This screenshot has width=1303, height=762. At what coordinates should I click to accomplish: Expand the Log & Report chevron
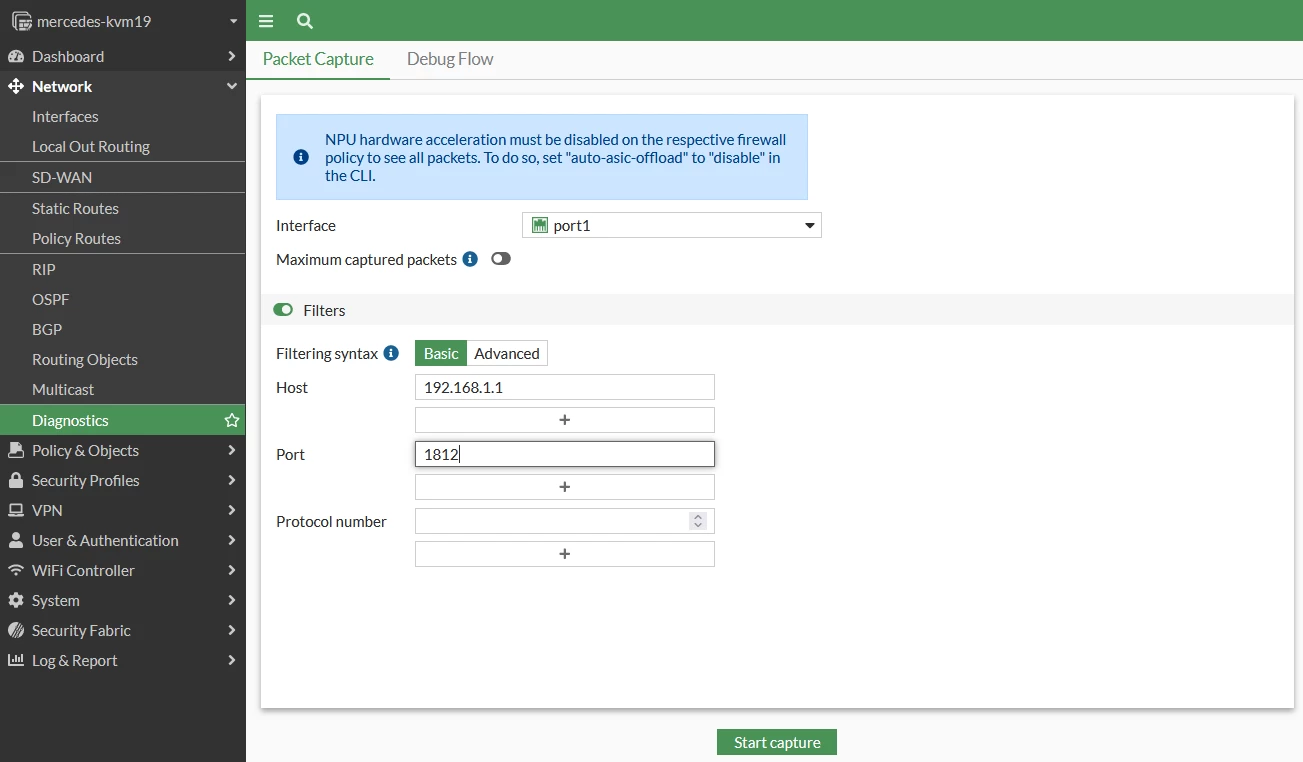coord(232,660)
